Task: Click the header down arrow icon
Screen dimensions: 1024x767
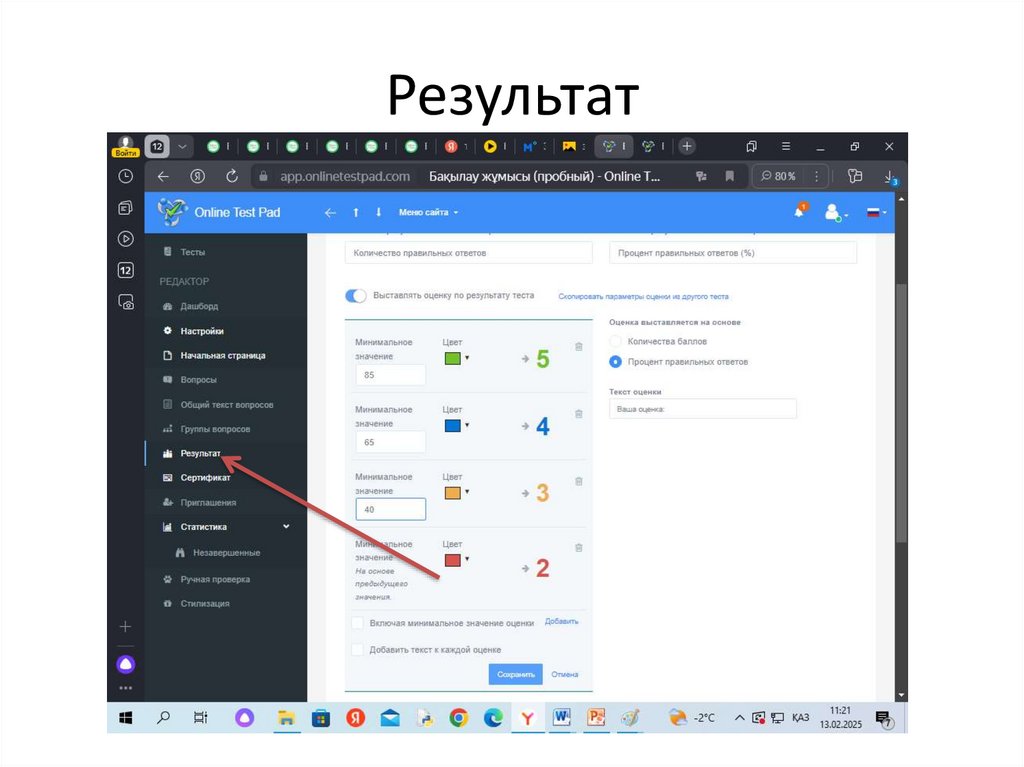Action: [x=379, y=212]
